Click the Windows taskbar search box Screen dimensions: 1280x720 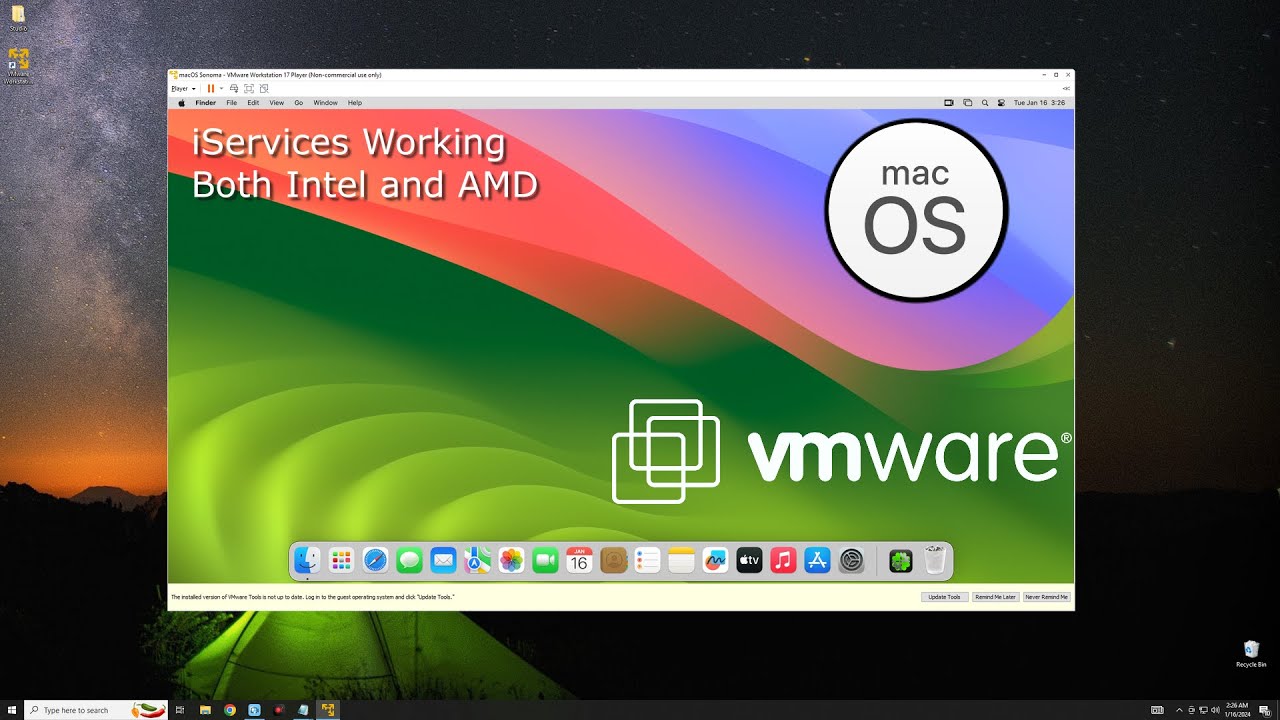click(x=96, y=710)
